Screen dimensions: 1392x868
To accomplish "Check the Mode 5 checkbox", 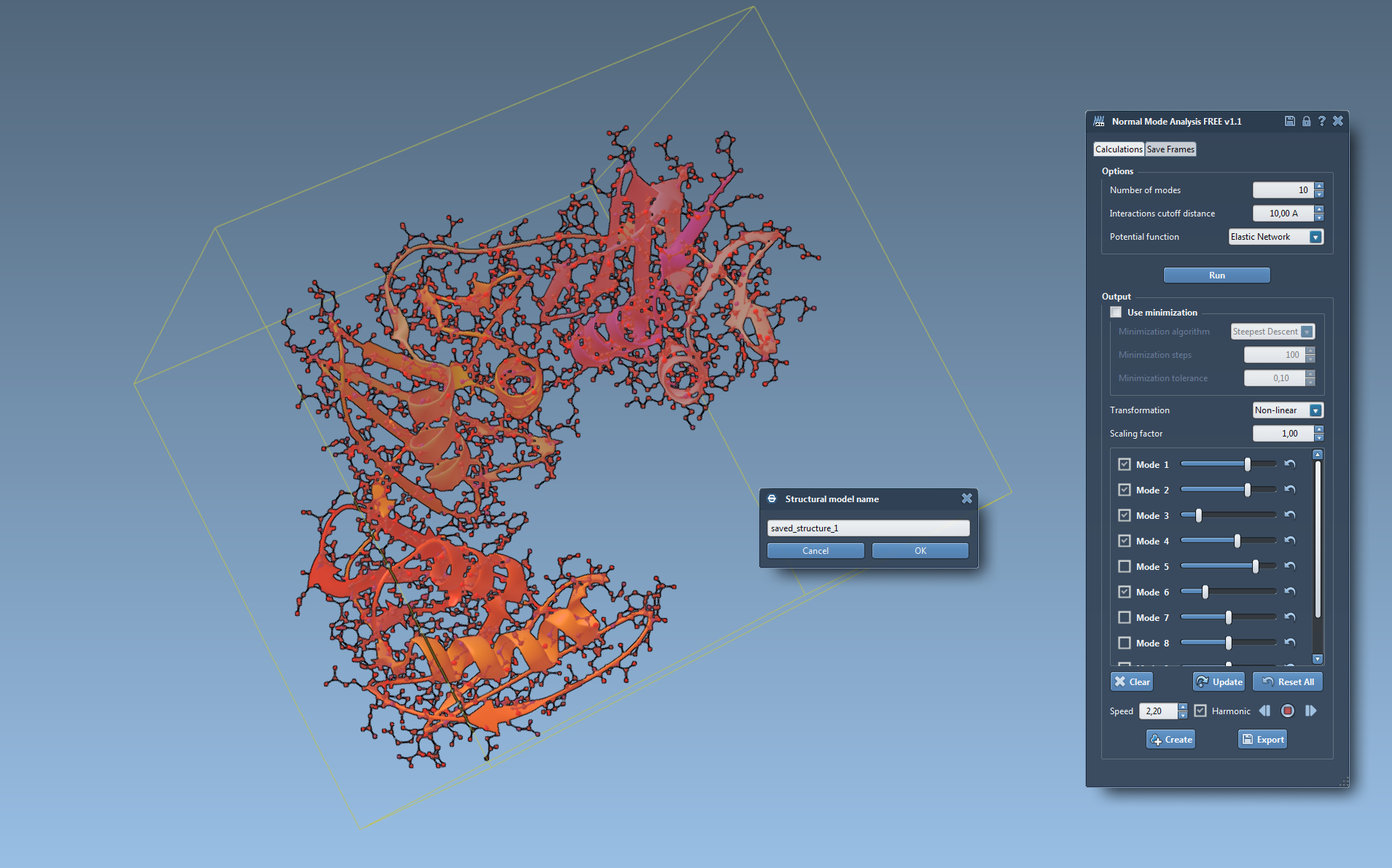I will (1125, 566).
